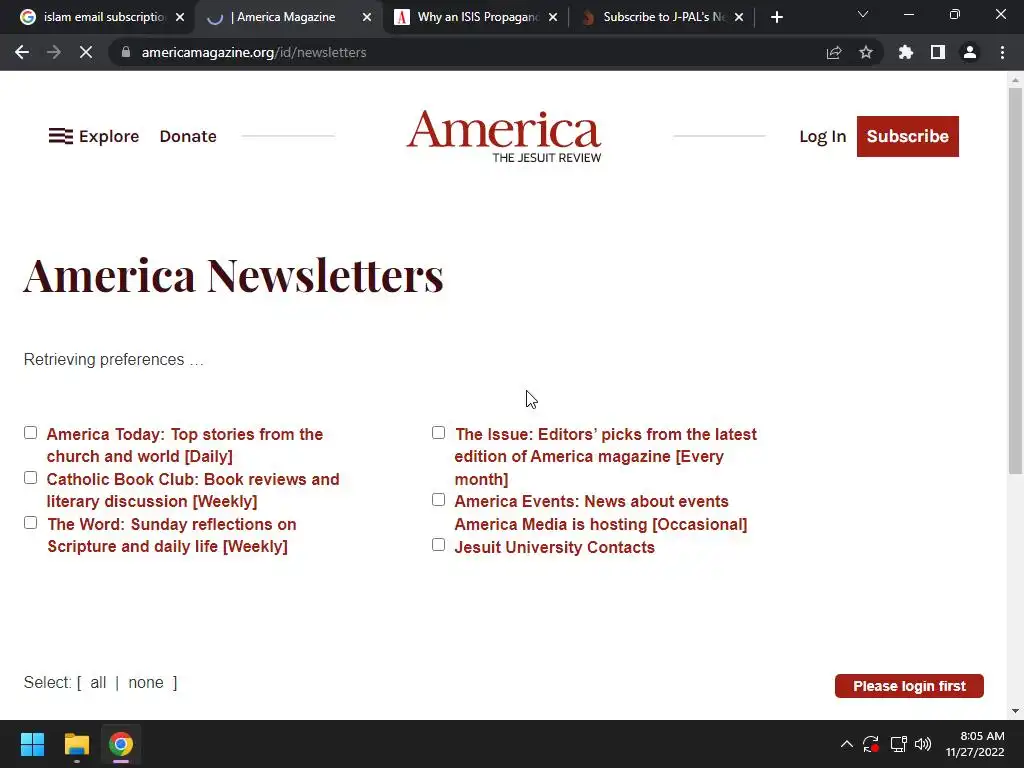
Task: Open Chrome three-dot menu
Action: pos(1002,52)
